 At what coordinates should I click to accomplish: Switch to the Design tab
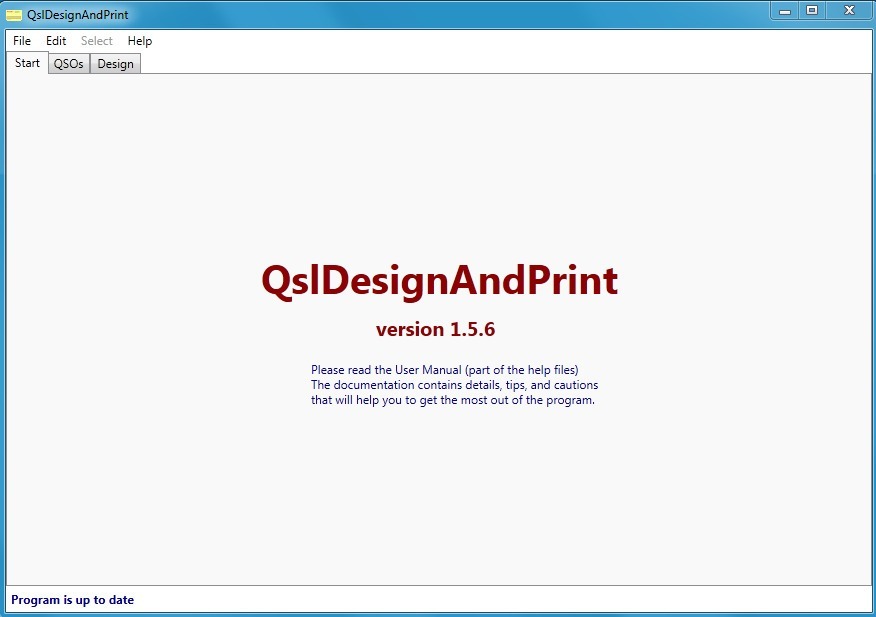pyautogui.click(x=115, y=64)
